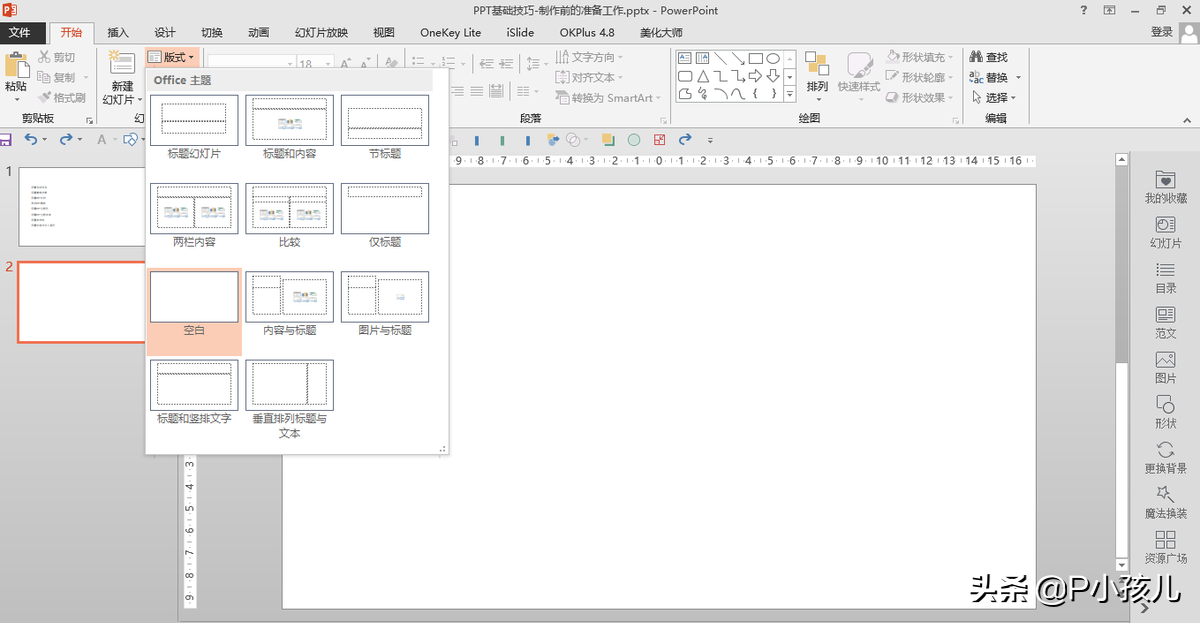This screenshot has height=623, width=1200.
Task: Choose the Picture with Caption (图片与标题) layout
Action: [385, 303]
